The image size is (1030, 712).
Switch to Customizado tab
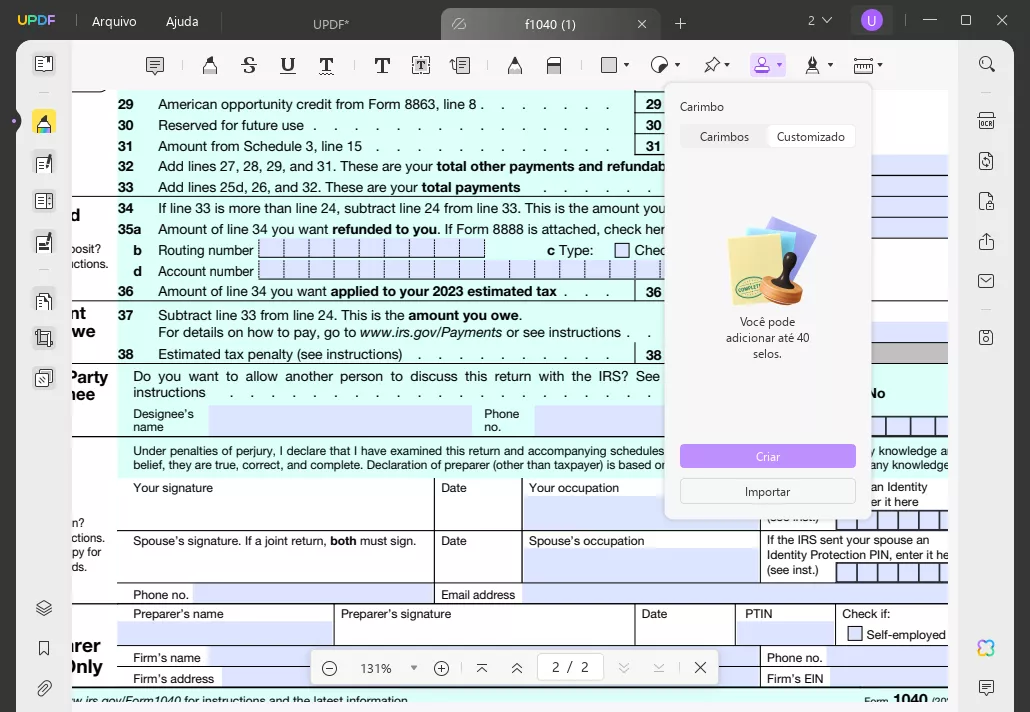tap(811, 137)
